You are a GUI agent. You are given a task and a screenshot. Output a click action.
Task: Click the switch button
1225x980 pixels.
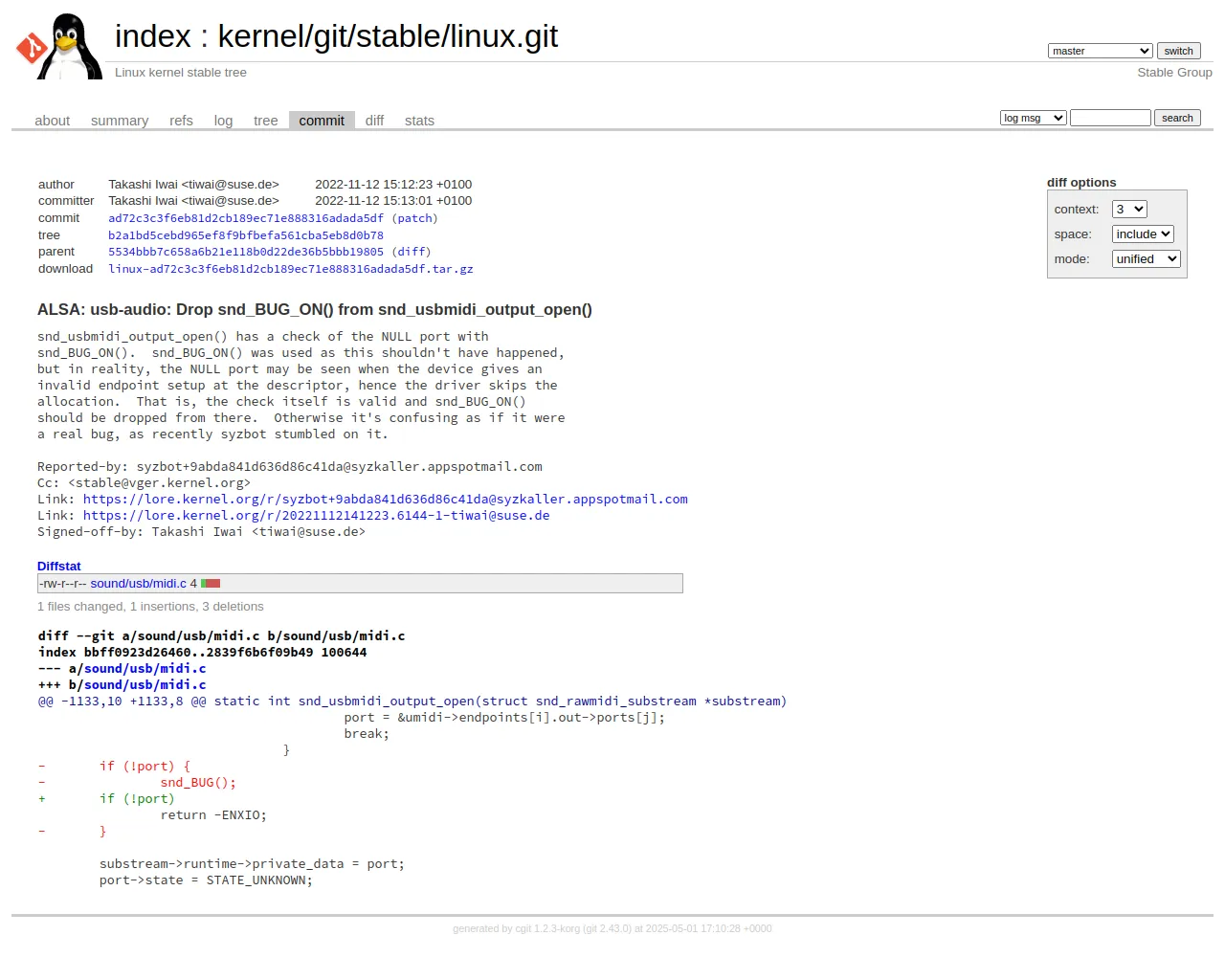coord(1178,51)
